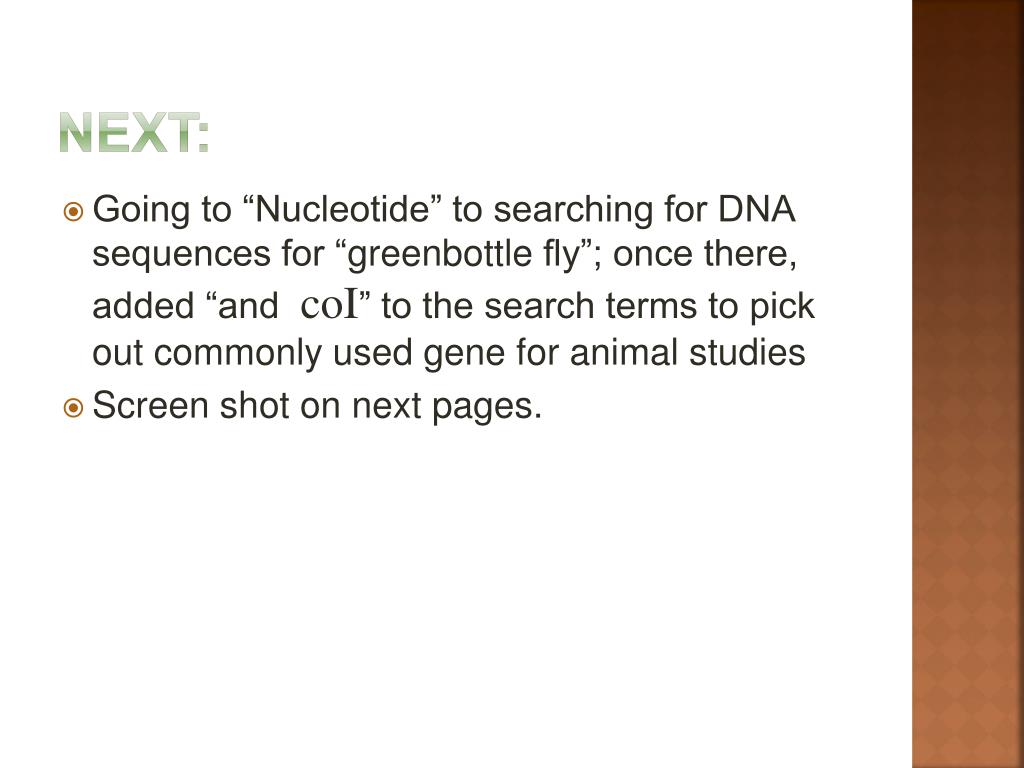Click the serif "coI" gene term
This screenshot has height=768, width=1024.
click(x=329, y=306)
